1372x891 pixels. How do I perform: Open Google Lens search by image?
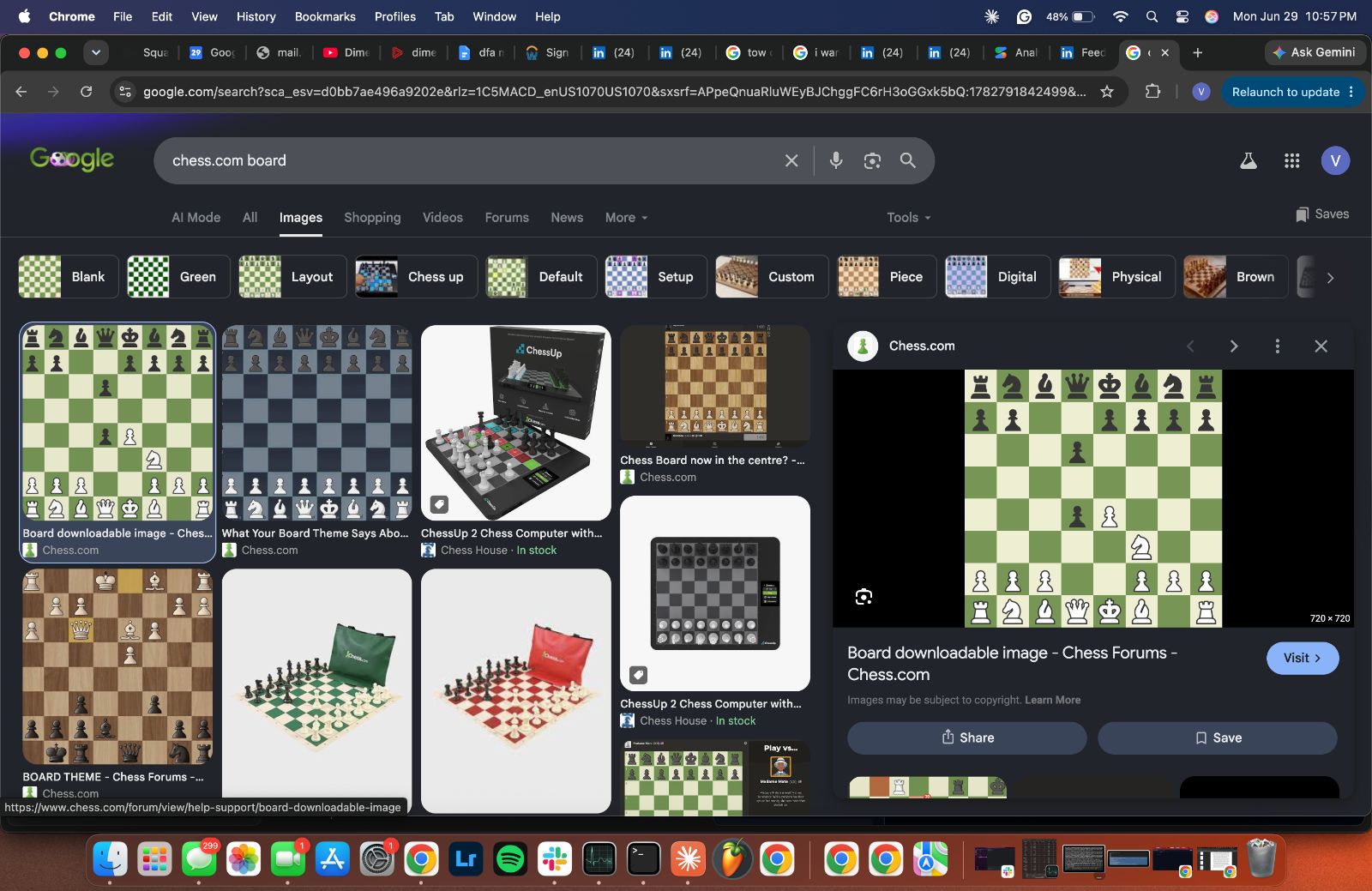click(872, 160)
